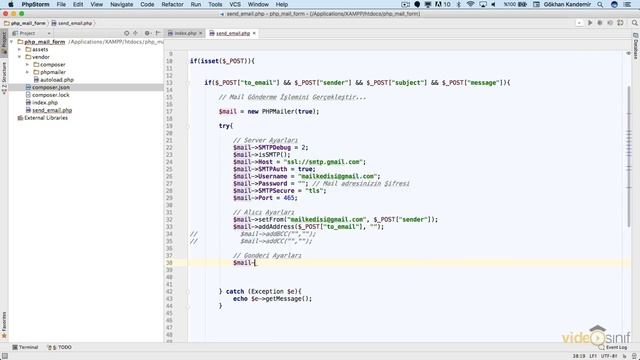The height and width of the screenshot is (360, 640).
Task: Click the Debug bug icon
Action: 600,23
